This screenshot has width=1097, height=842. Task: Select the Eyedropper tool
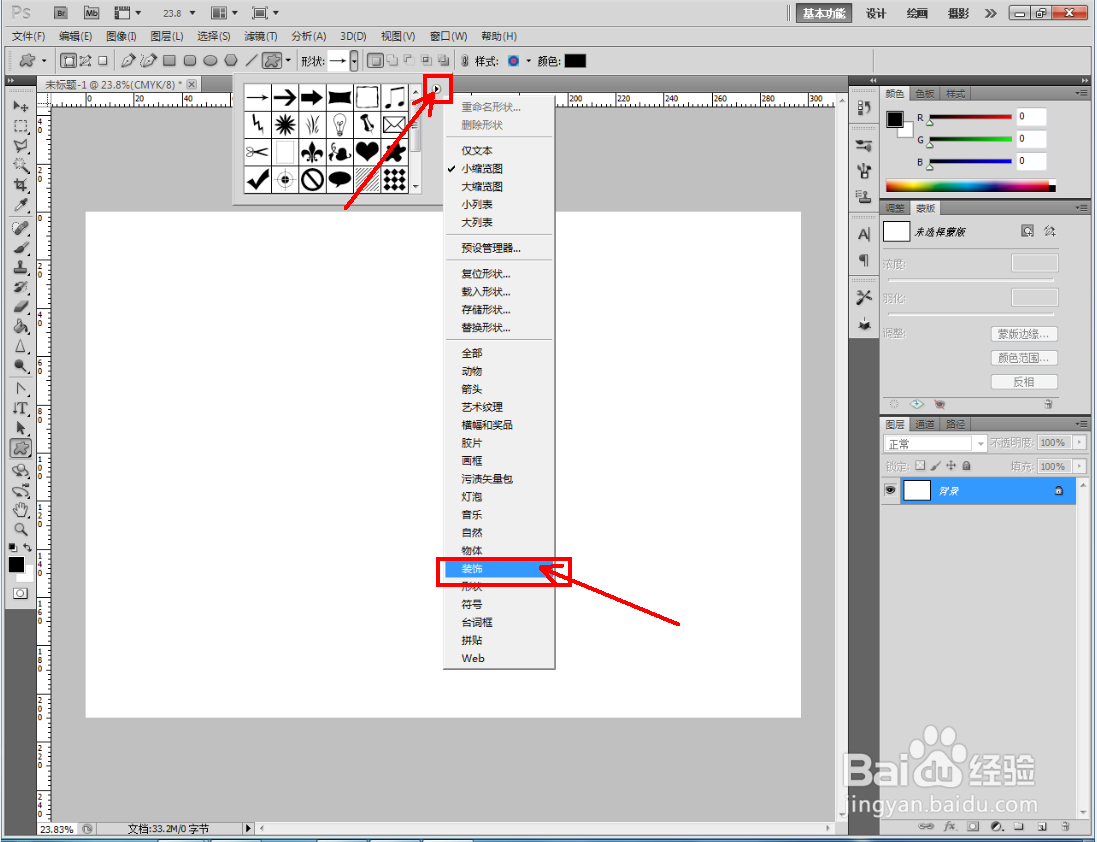[x=20, y=204]
